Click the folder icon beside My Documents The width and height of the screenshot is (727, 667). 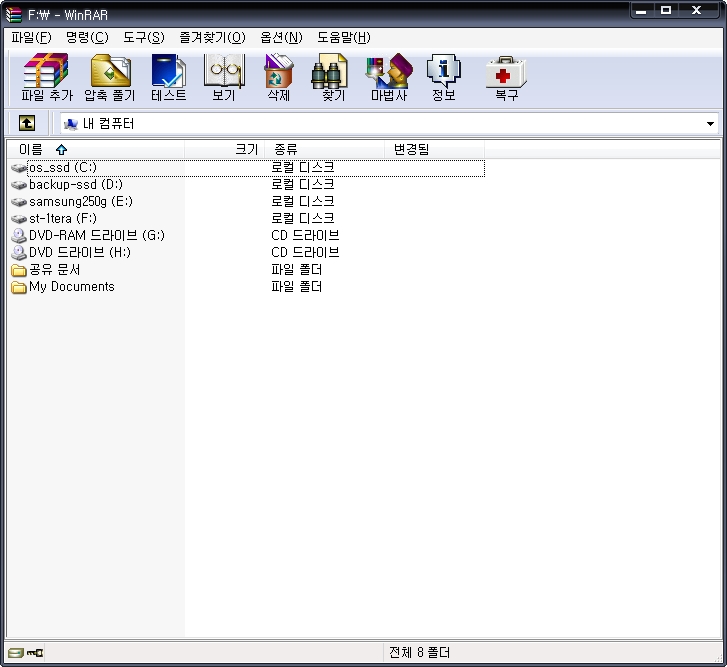tap(19, 287)
